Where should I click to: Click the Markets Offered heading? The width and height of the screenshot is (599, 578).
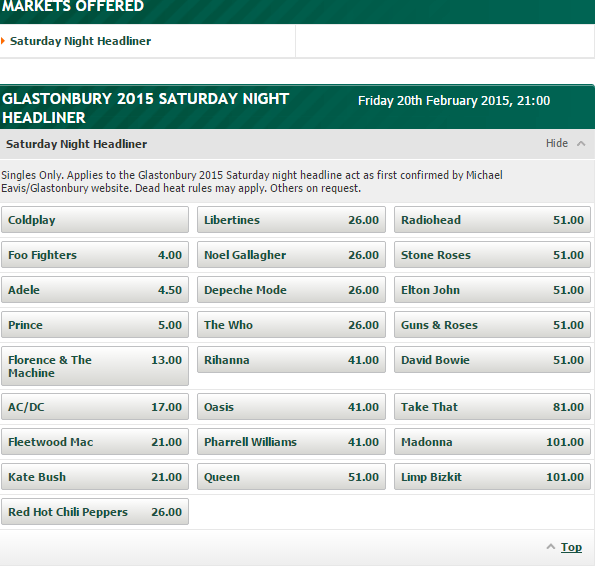tap(73, 6)
